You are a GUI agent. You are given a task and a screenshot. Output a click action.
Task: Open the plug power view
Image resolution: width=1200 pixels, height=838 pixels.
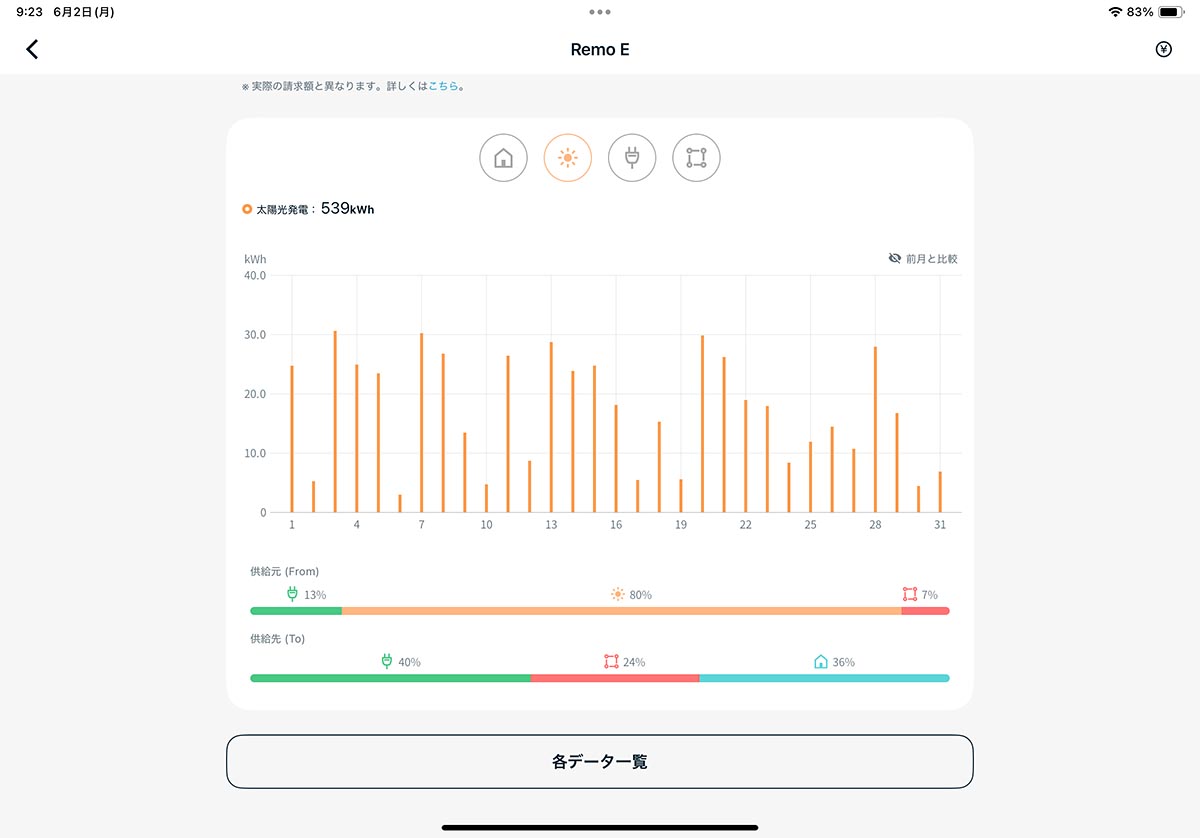coord(632,157)
